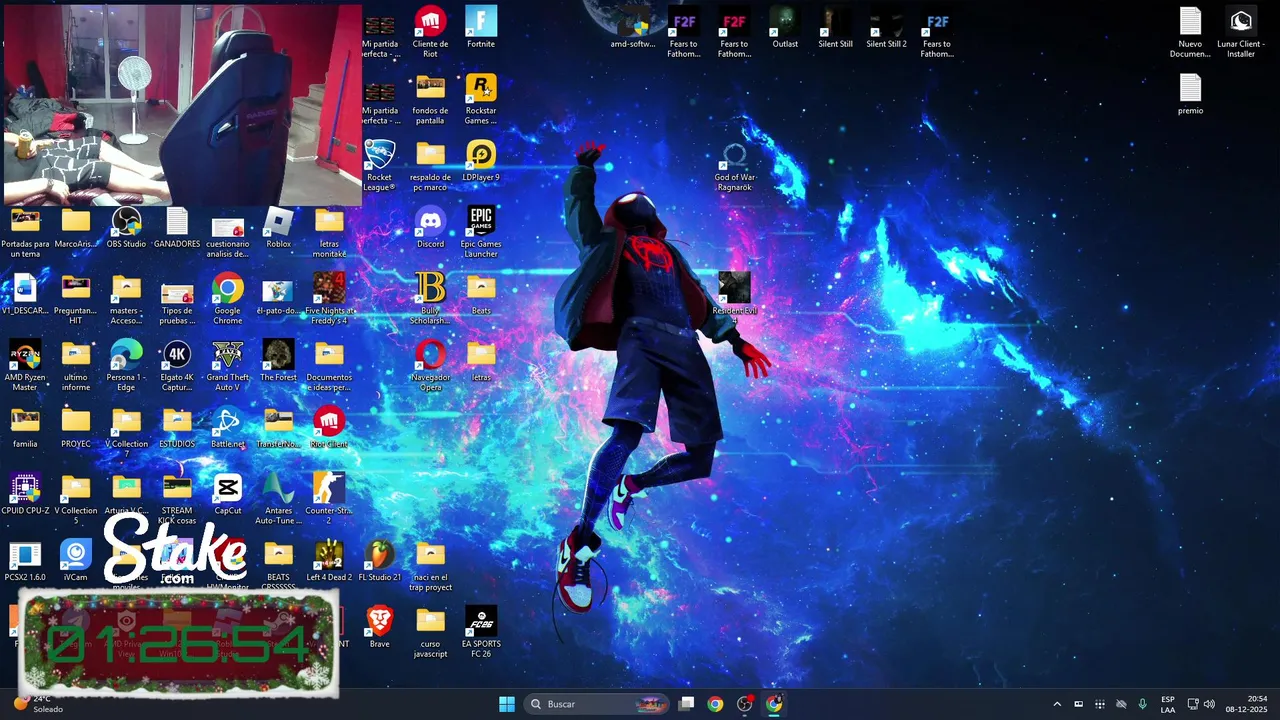1280x720 pixels.
Task: Select the LDPlayer 9 emulator icon
Action: 481,160
